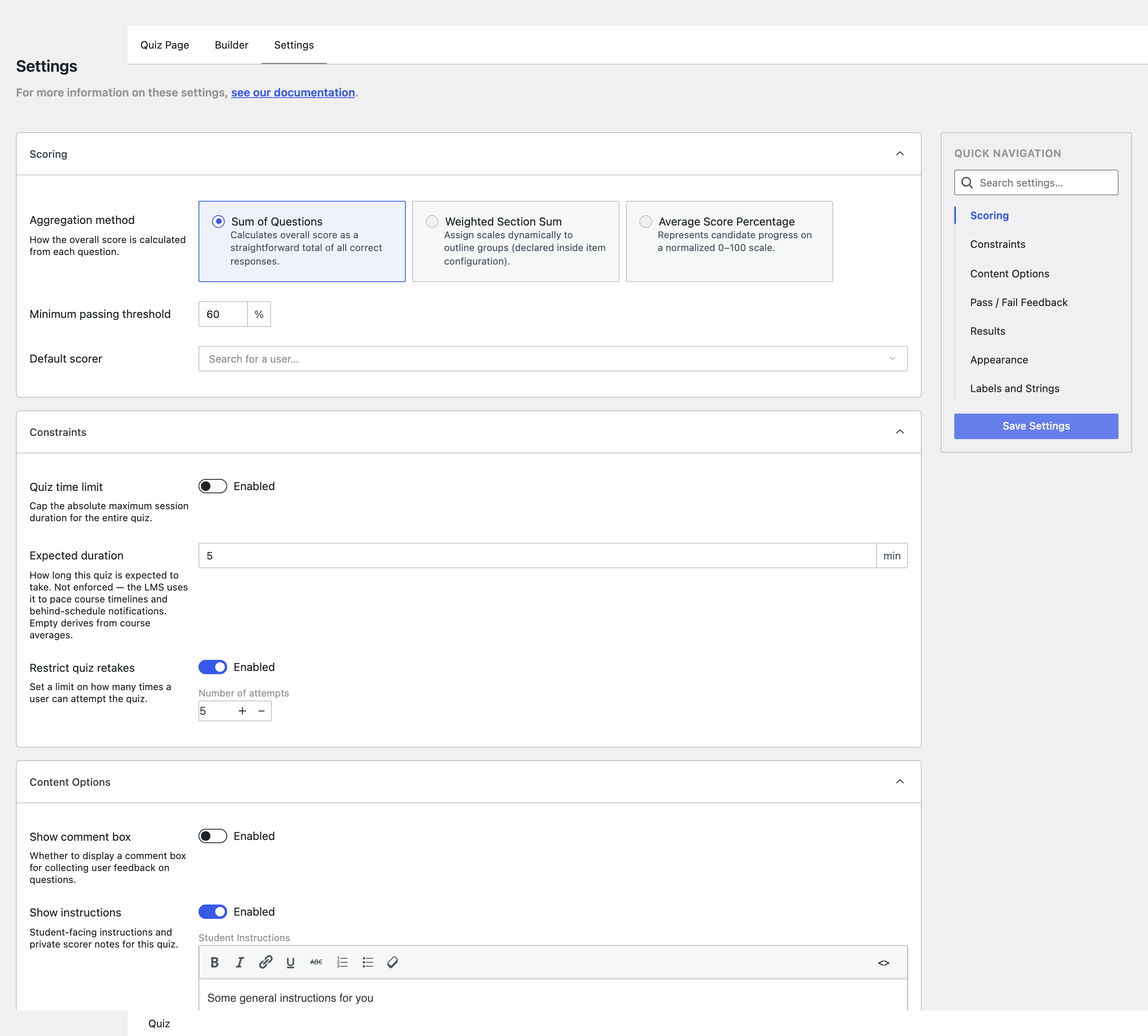Click into the Number of attempts field

coord(216,711)
